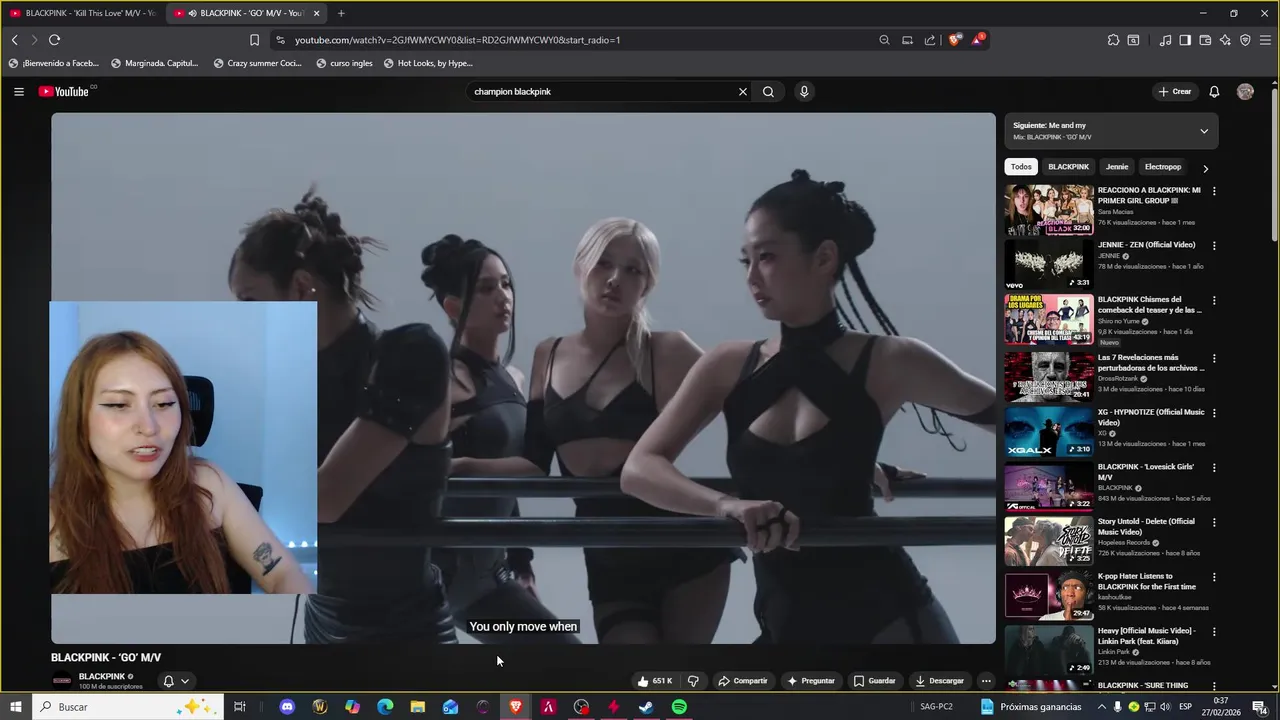Select the Todos filter chip
The height and width of the screenshot is (720, 1280).
[1021, 167]
